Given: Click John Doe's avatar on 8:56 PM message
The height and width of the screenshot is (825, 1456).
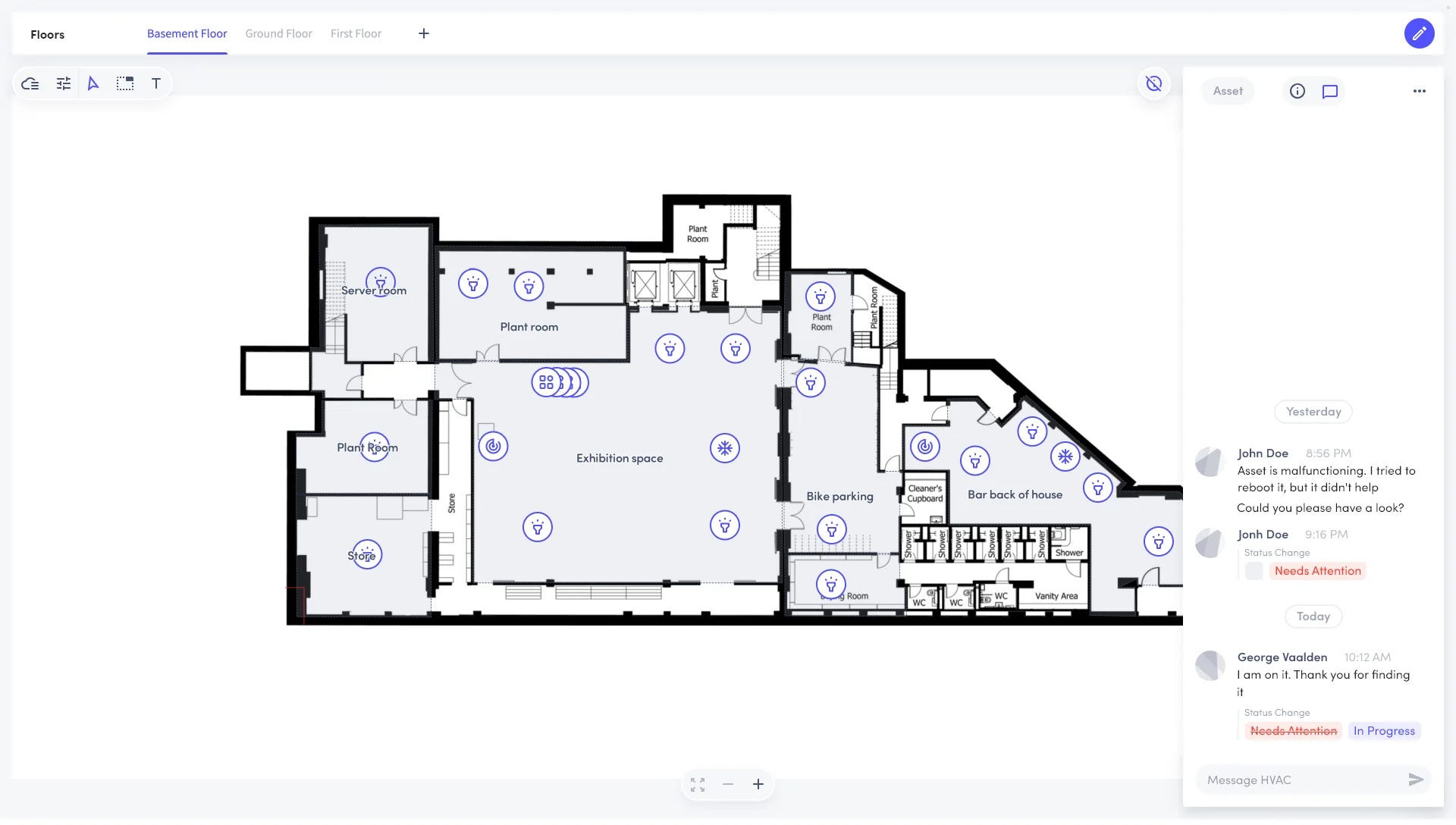Looking at the screenshot, I should point(1210,461).
